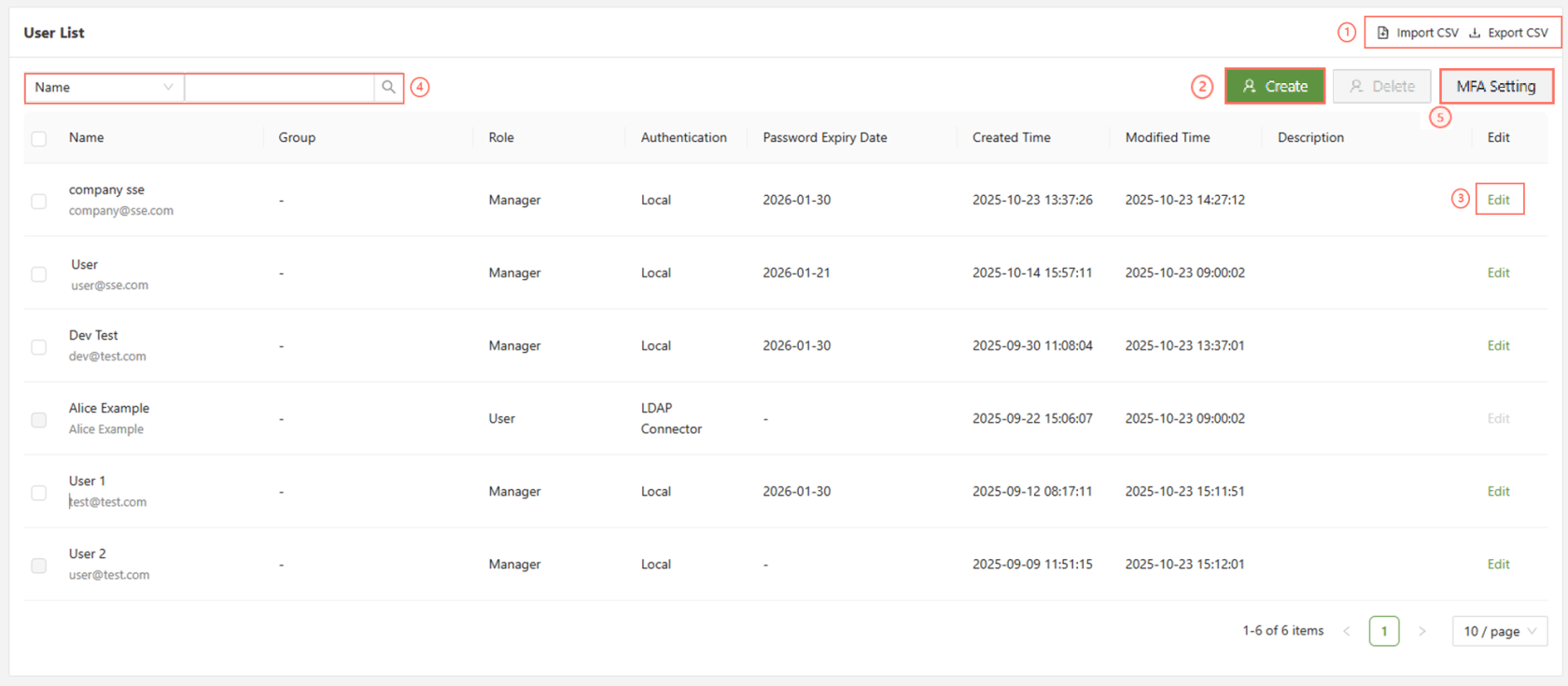Screen dimensions: 1568x686
Task: Tick the checkbox beside User 1
Action: [x=38, y=492]
